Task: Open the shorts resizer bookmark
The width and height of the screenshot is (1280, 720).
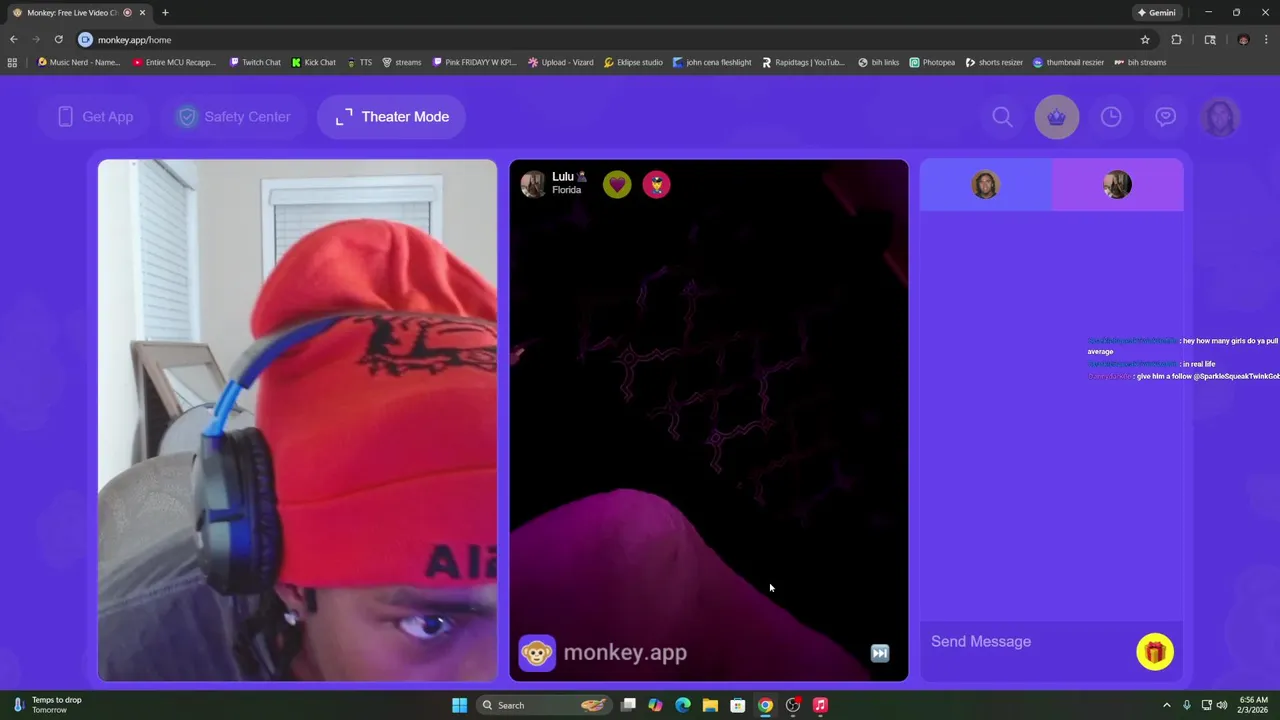Action: click(x=994, y=62)
